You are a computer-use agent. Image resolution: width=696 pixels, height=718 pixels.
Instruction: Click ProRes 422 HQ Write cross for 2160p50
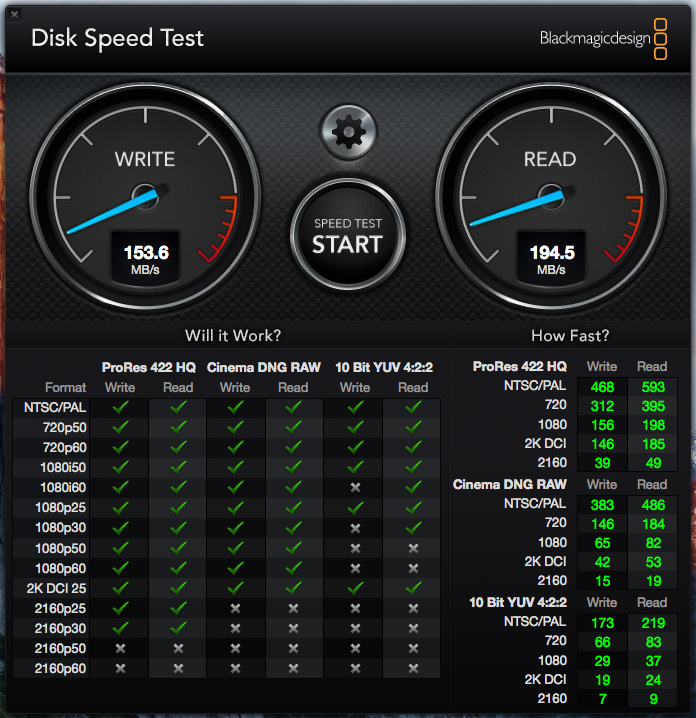click(120, 648)
